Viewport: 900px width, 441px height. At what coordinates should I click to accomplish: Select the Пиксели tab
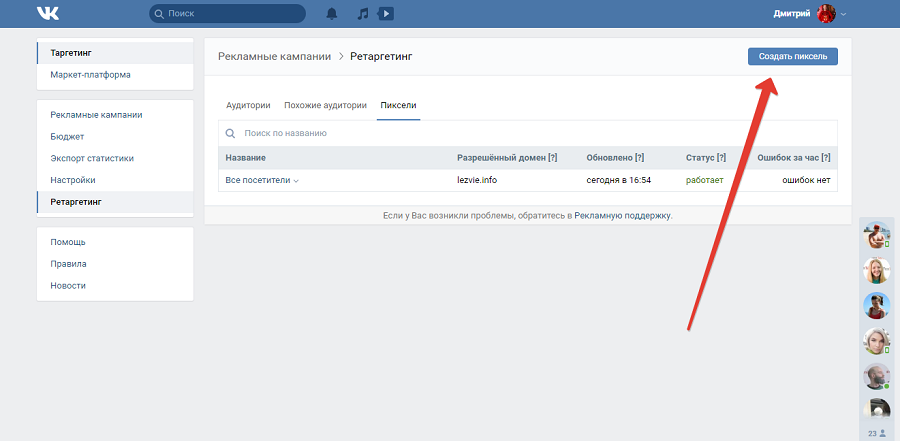click(x=398, y=105)
